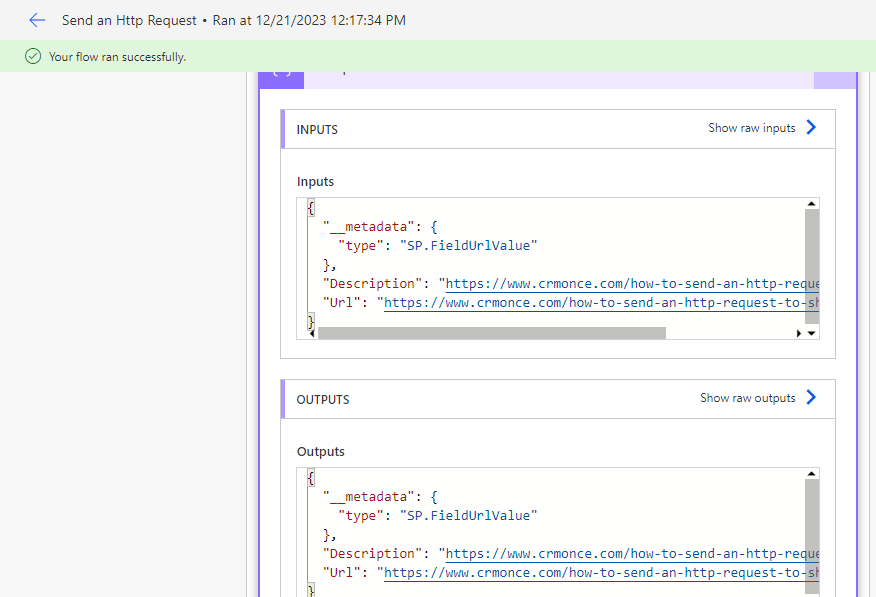Click the purple action card header icon
Viewport: 876px width, 597px height.
[282, 80]
